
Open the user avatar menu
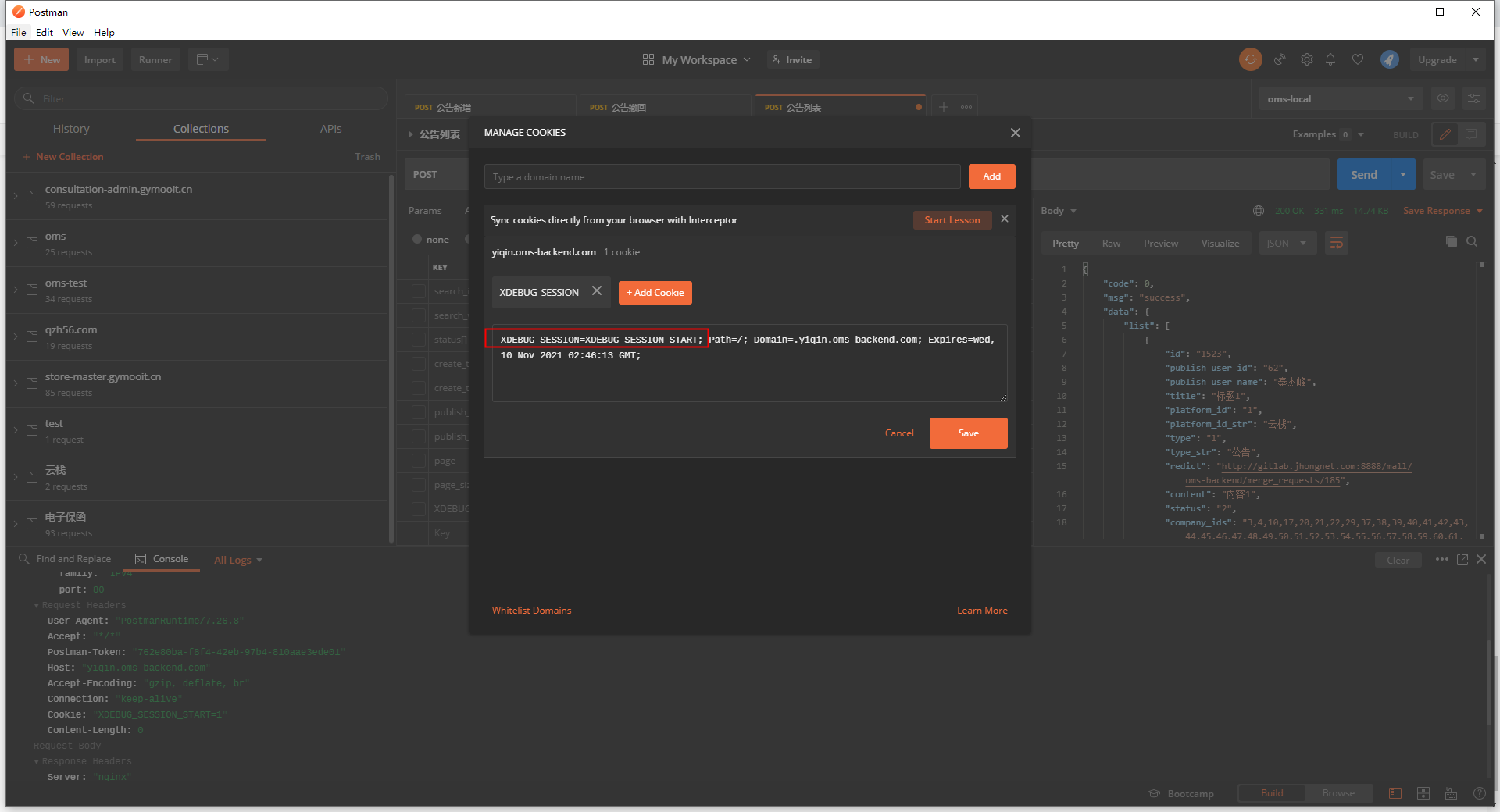click(1389, 59)
